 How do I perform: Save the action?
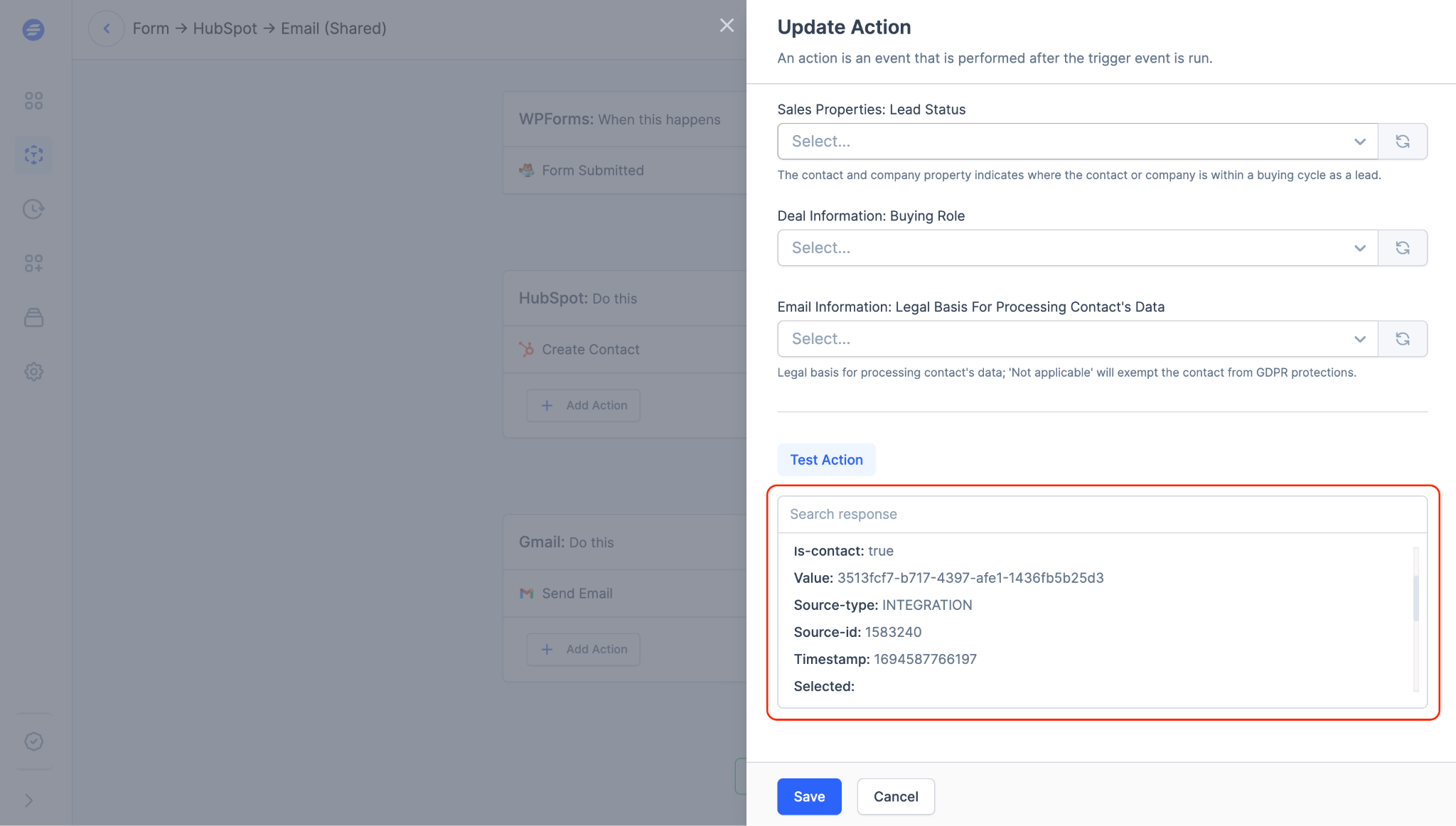coord(809,797)
